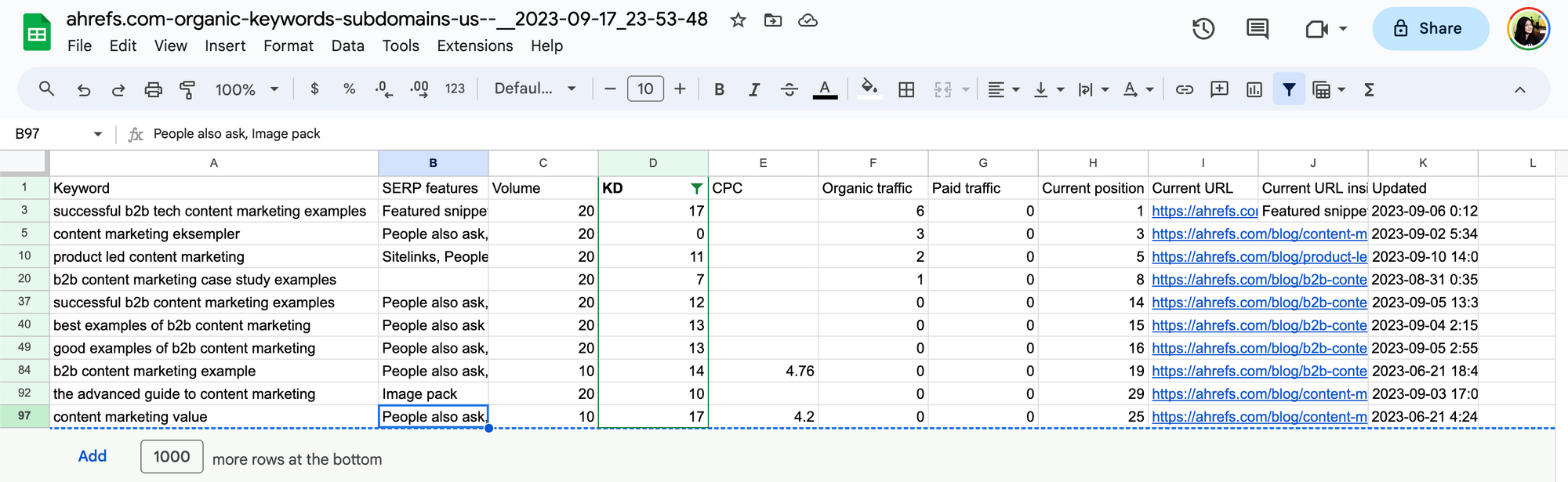The image size is (1568, 482).
Task: Click the formula bar content
Action: tap(237, 134)
